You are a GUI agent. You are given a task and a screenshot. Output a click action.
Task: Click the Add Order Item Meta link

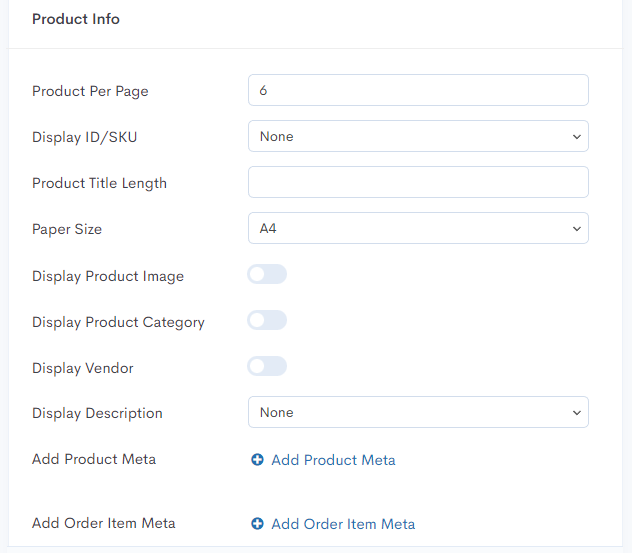click(343, 524)
